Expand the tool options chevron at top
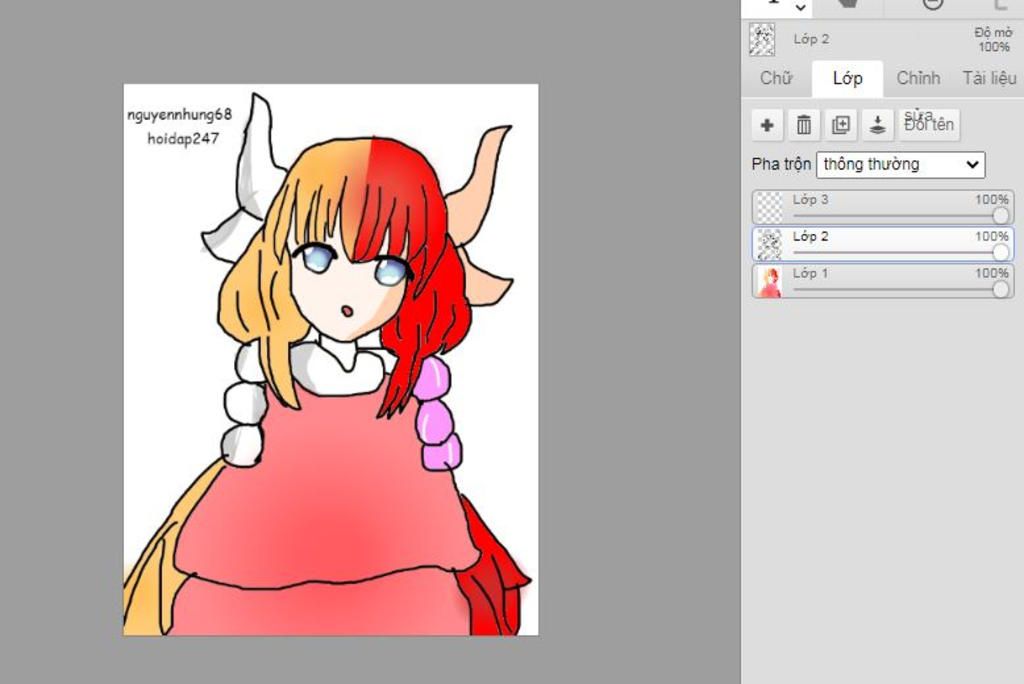Screen dimensions: 1024x684 tap(800, 8)
